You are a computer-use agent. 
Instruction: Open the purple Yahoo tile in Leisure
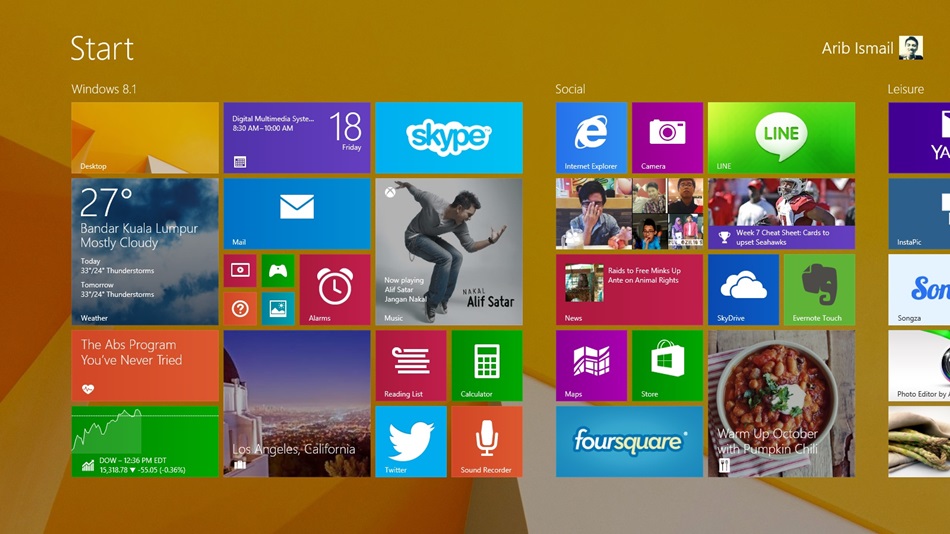[919, 138]
